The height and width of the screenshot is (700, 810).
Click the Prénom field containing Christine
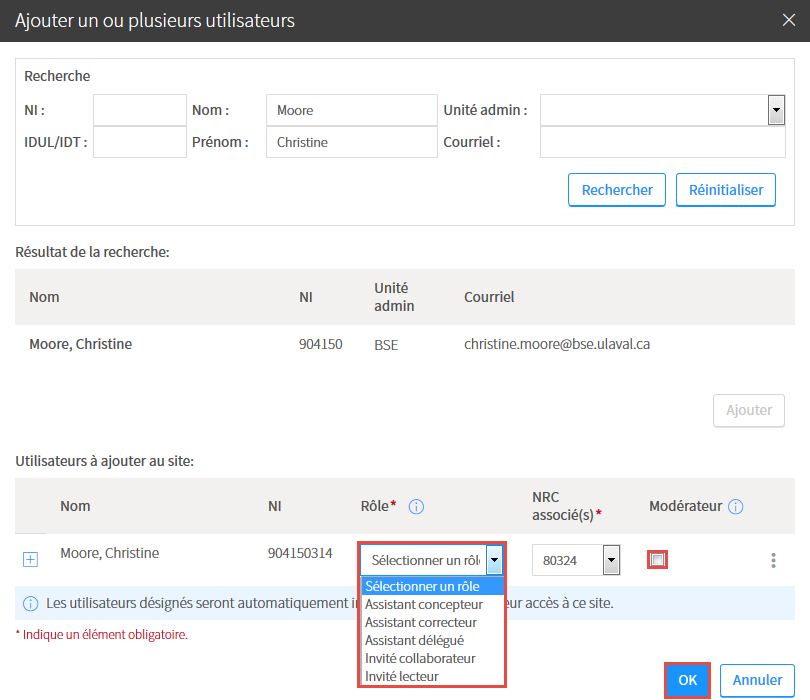pos(352,142)
